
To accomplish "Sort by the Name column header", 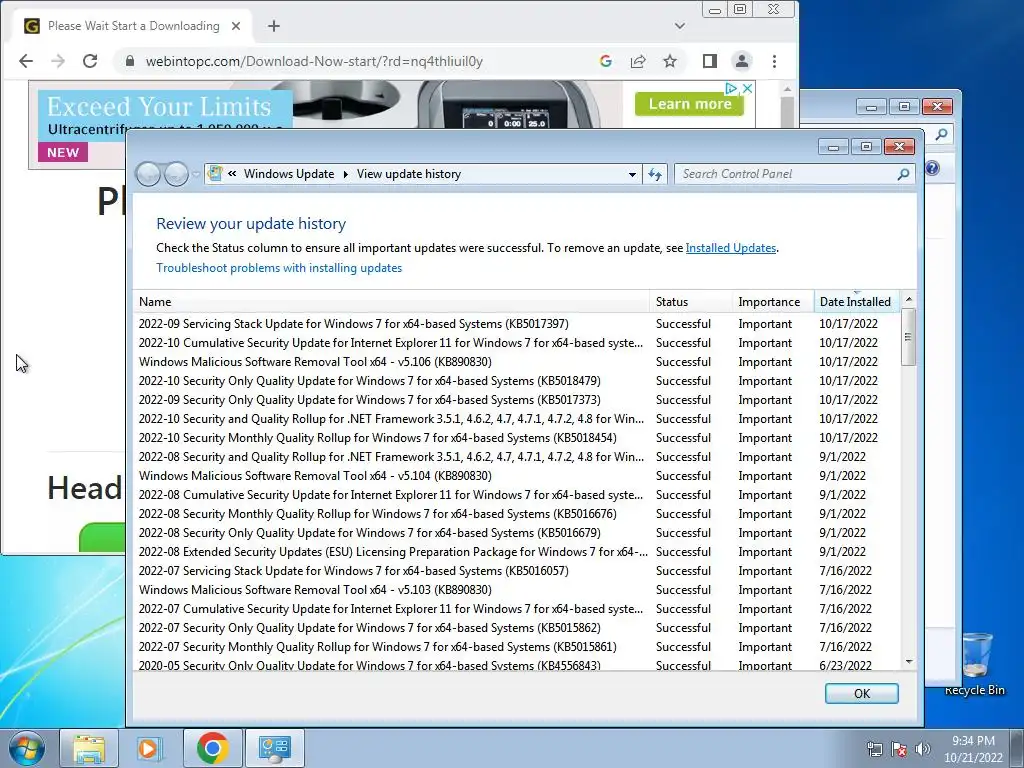I will coord(391,302).
